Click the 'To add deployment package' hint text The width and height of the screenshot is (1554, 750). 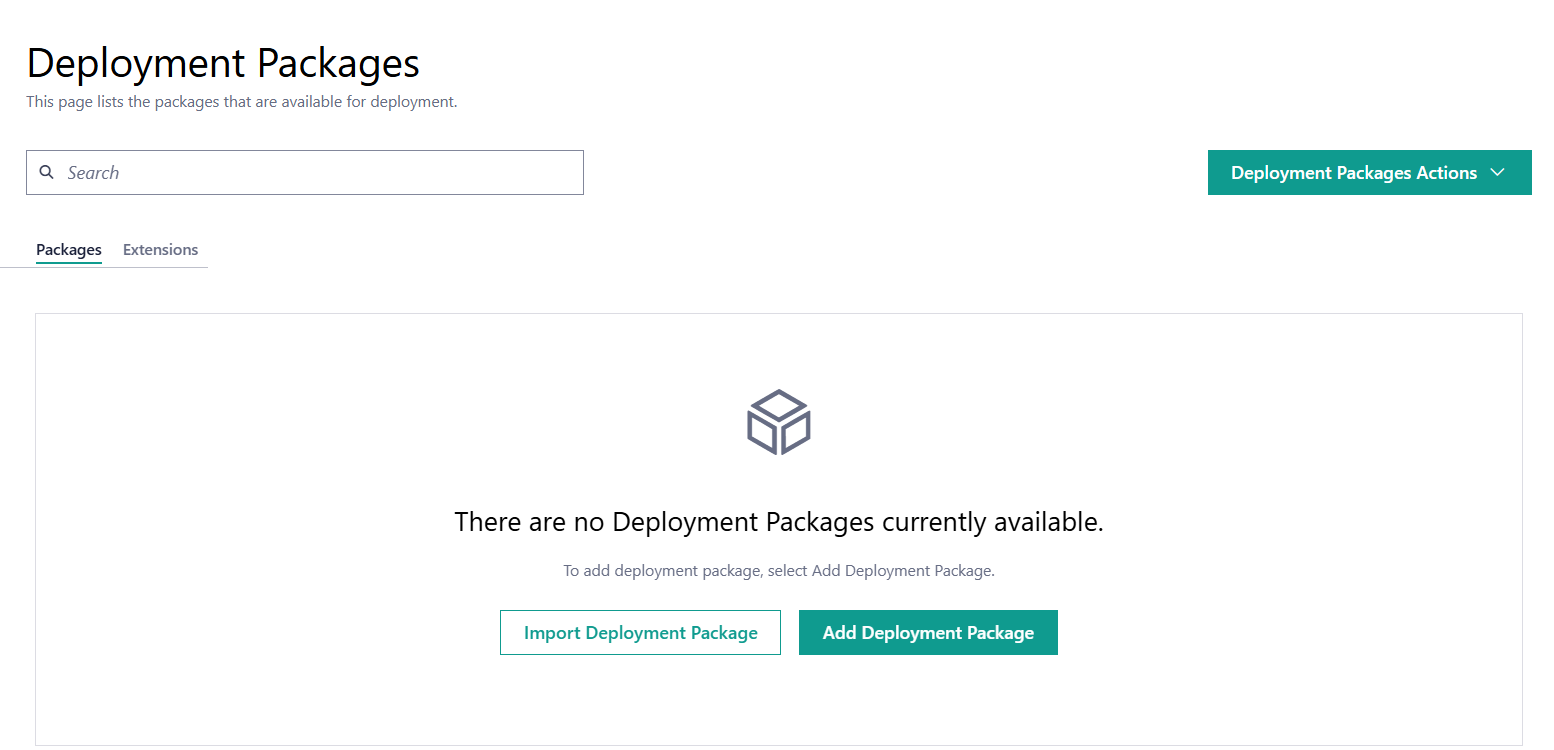(778, 571)
